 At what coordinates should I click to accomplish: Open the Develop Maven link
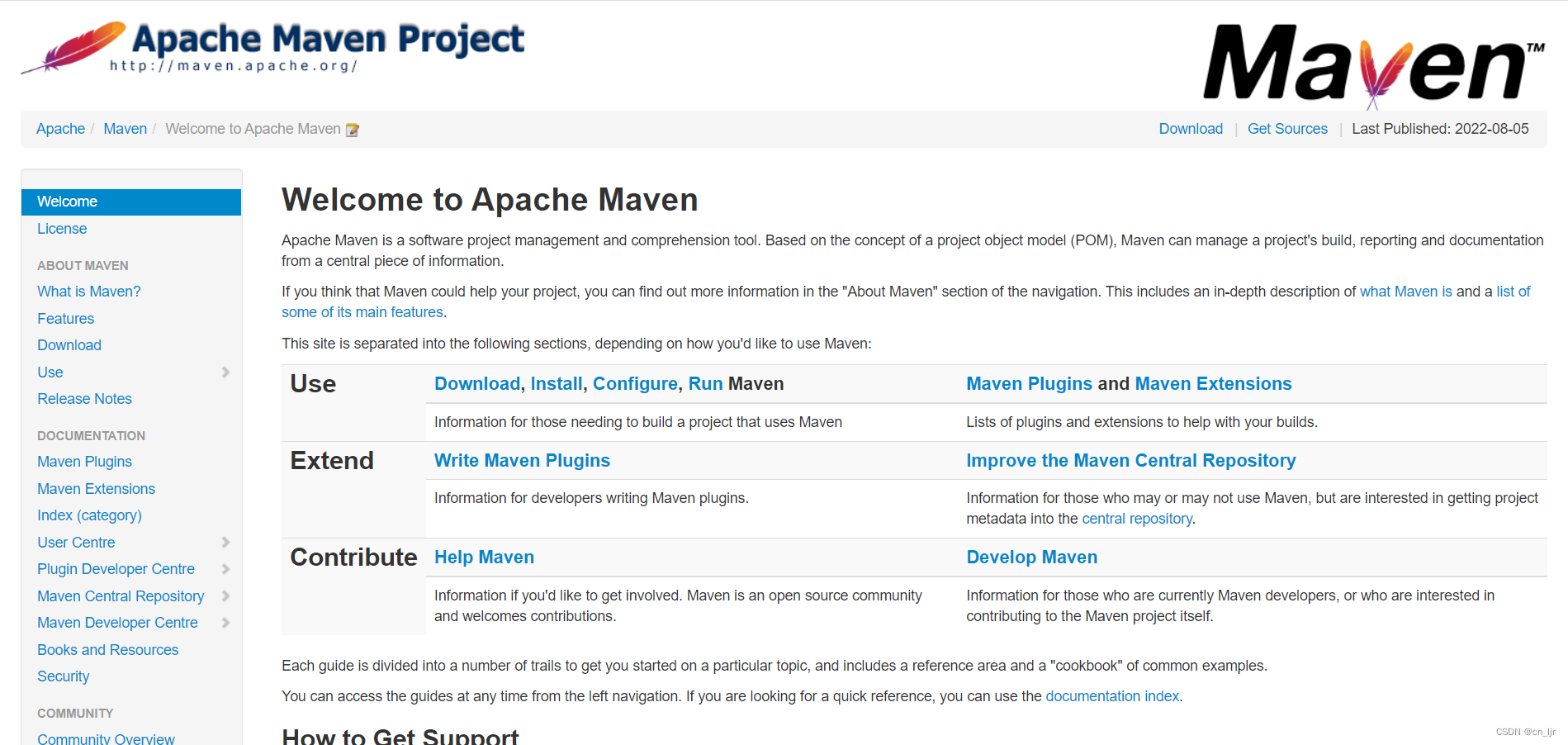click(1031, 558)
